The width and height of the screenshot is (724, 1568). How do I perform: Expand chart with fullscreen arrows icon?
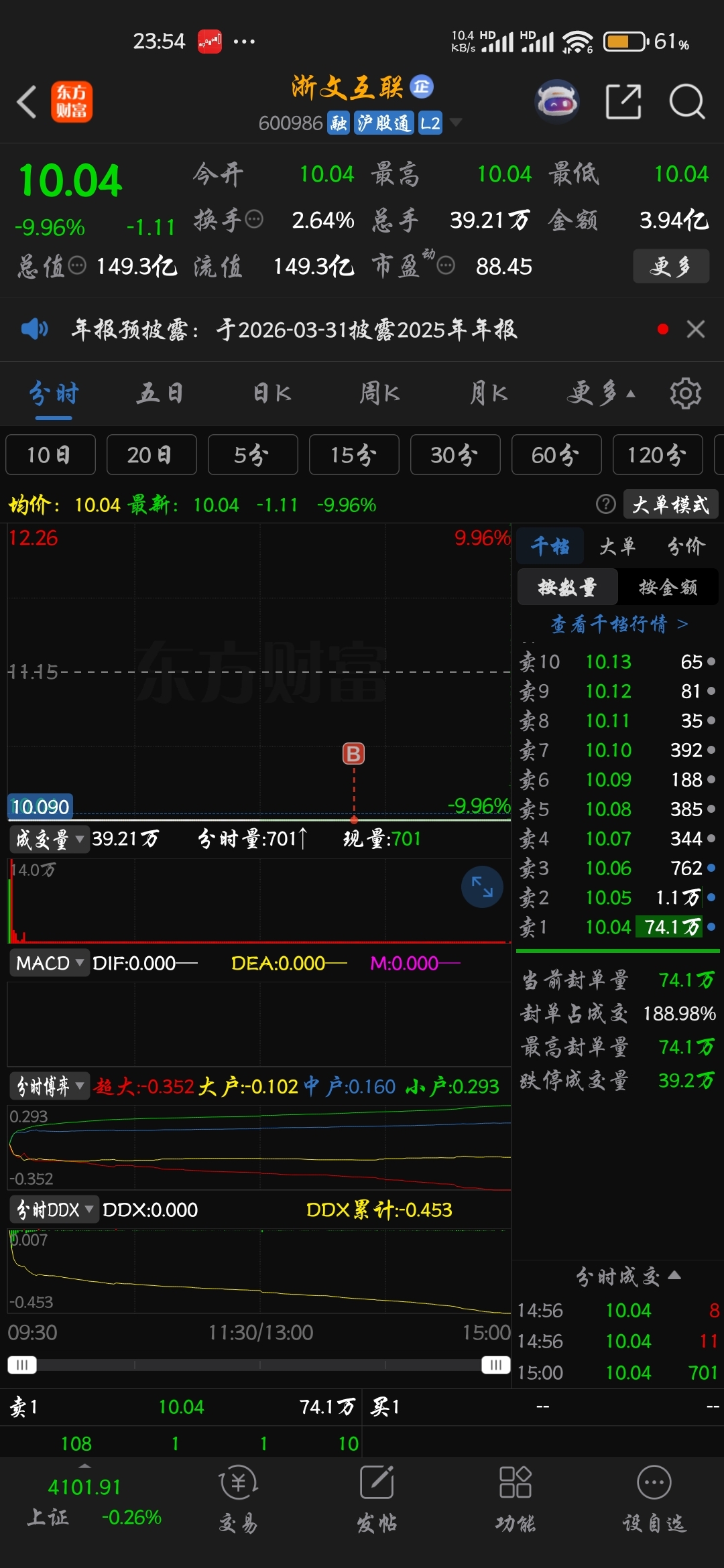point(482,887)
